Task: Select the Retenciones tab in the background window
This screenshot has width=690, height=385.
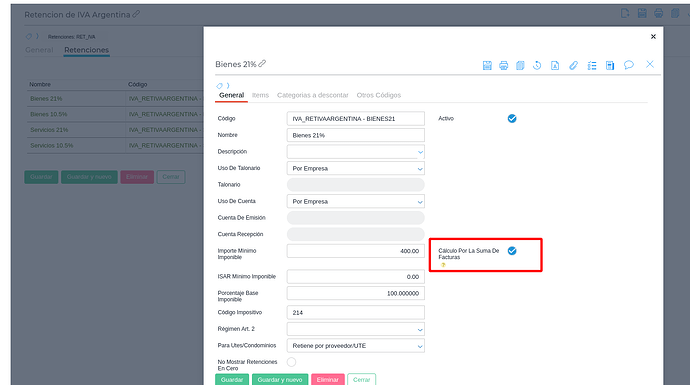Action: click(x=86, y=50)
